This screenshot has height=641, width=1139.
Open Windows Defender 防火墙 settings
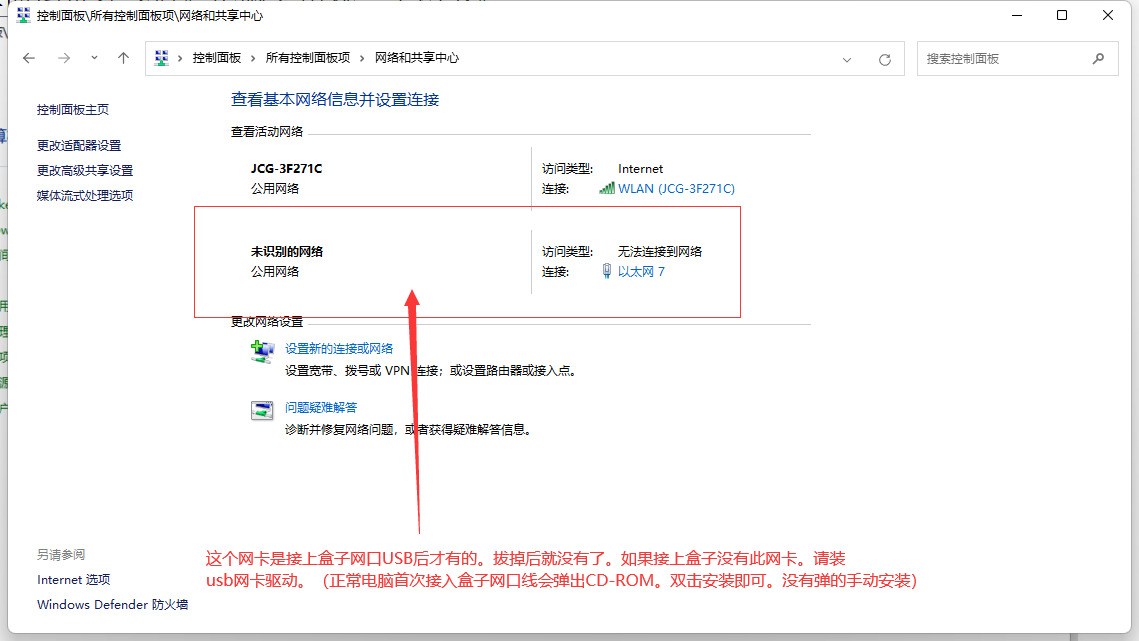click(x=89, y=604)
